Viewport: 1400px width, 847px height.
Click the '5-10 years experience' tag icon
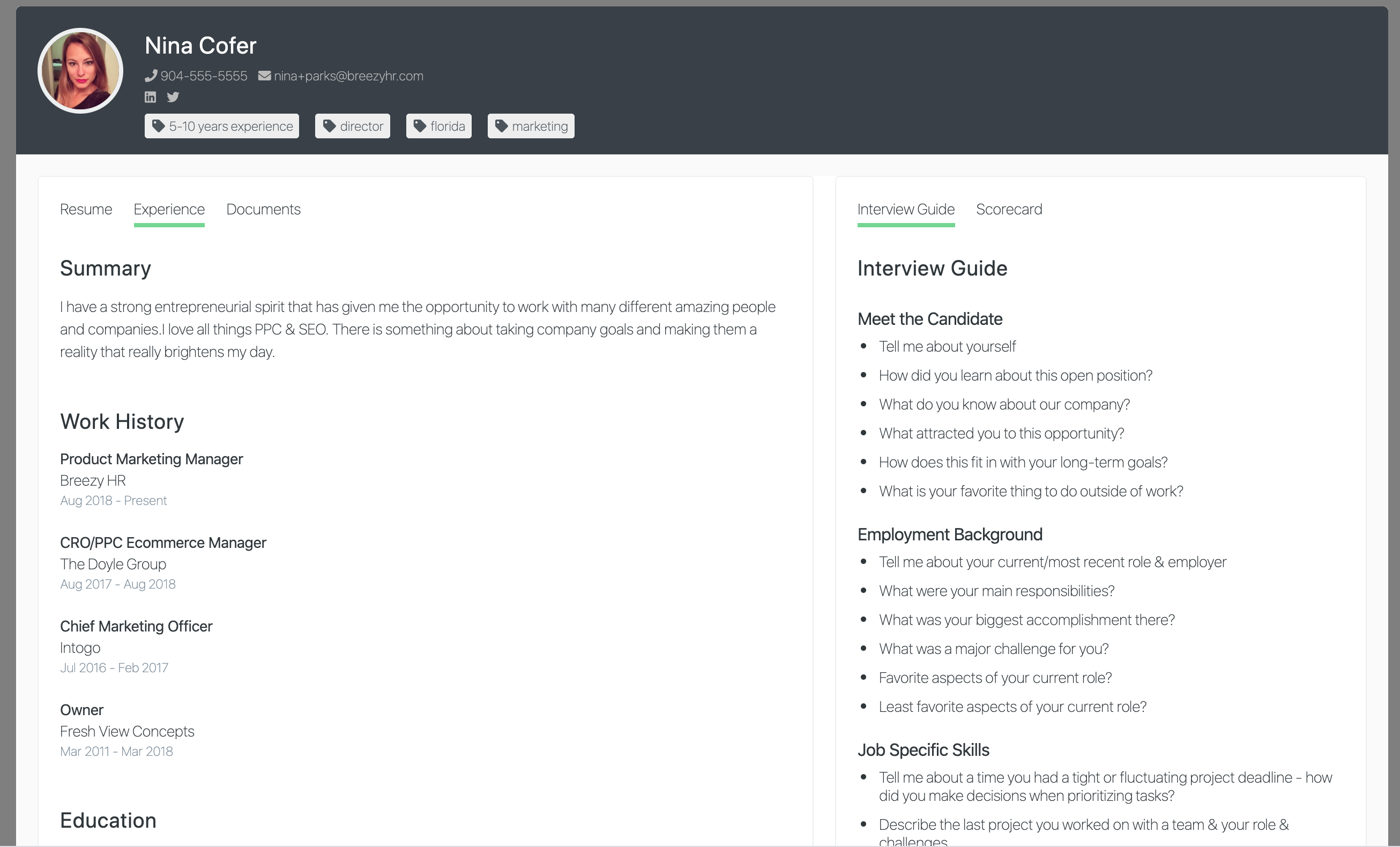159,126
